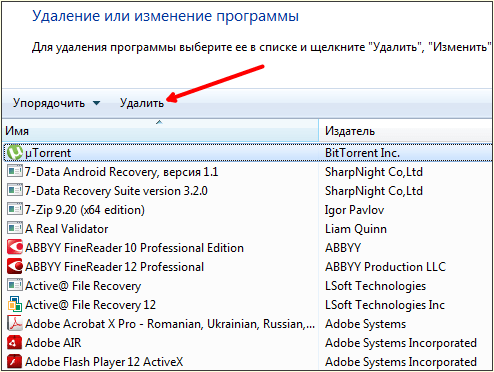Viewport: 494px width, 372px height.
Task: Click the A Real Validator icon
Action: [15, 229]
